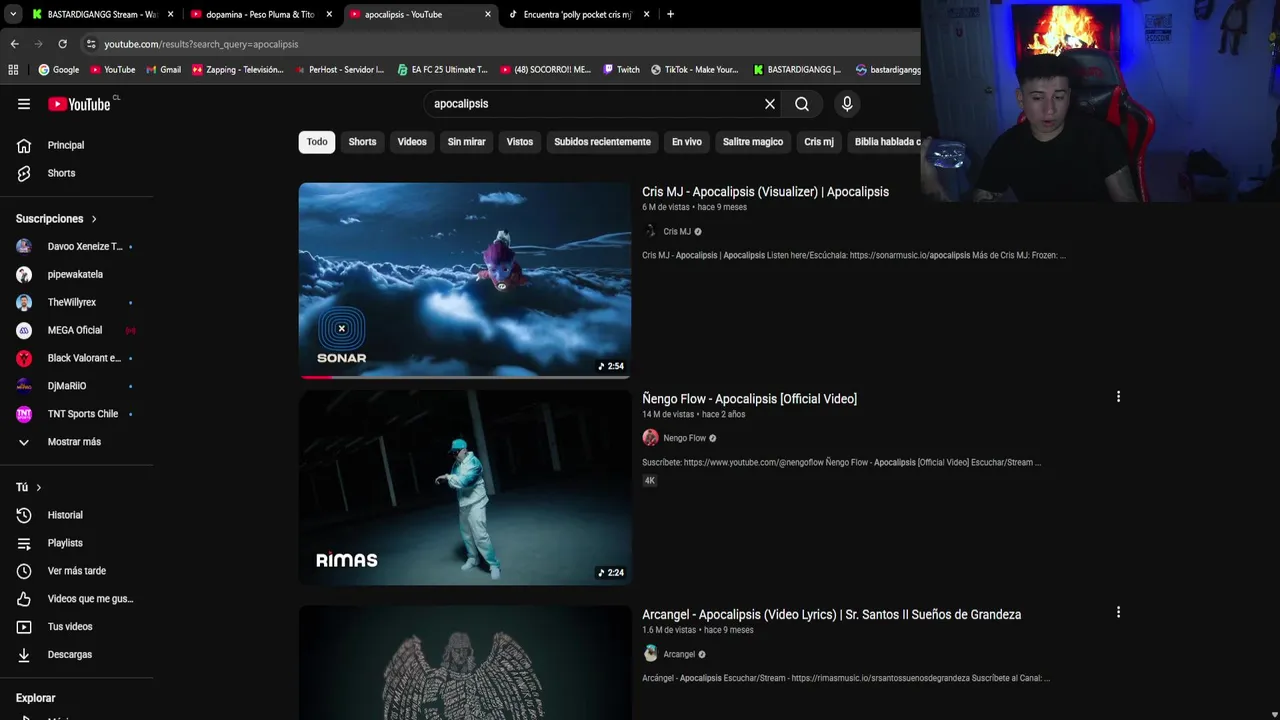Activate voice search microphone
Viewport: 1280px width, 720px height.
click(847, 104)
